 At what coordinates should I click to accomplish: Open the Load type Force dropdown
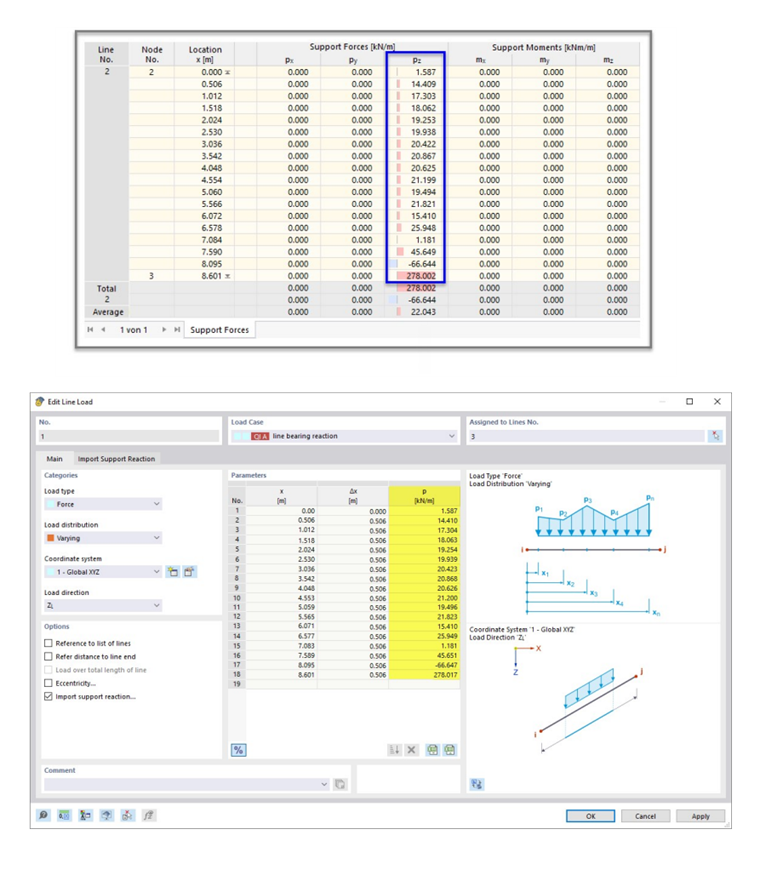point(156,504)
